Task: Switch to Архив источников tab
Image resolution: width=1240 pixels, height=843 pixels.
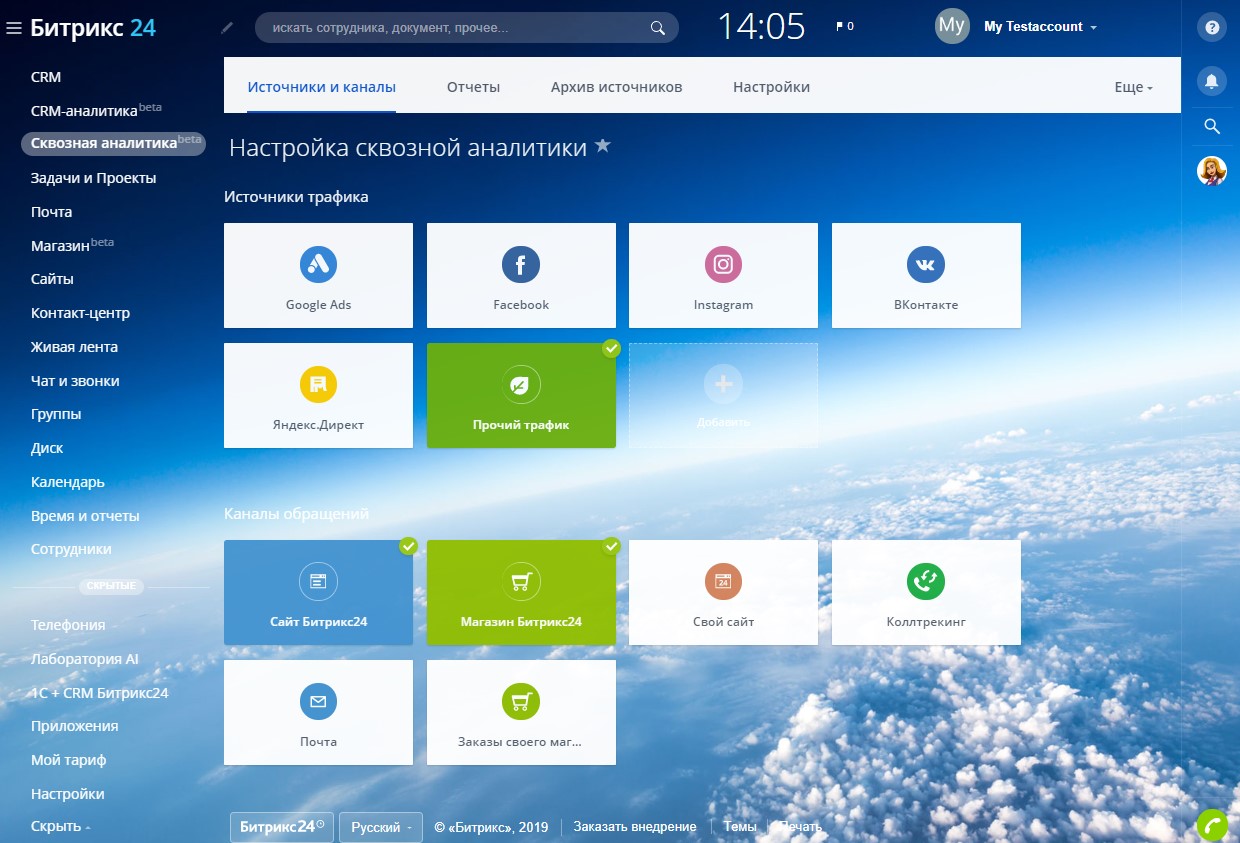Action: pyautogui.click(x=616, y=87)
